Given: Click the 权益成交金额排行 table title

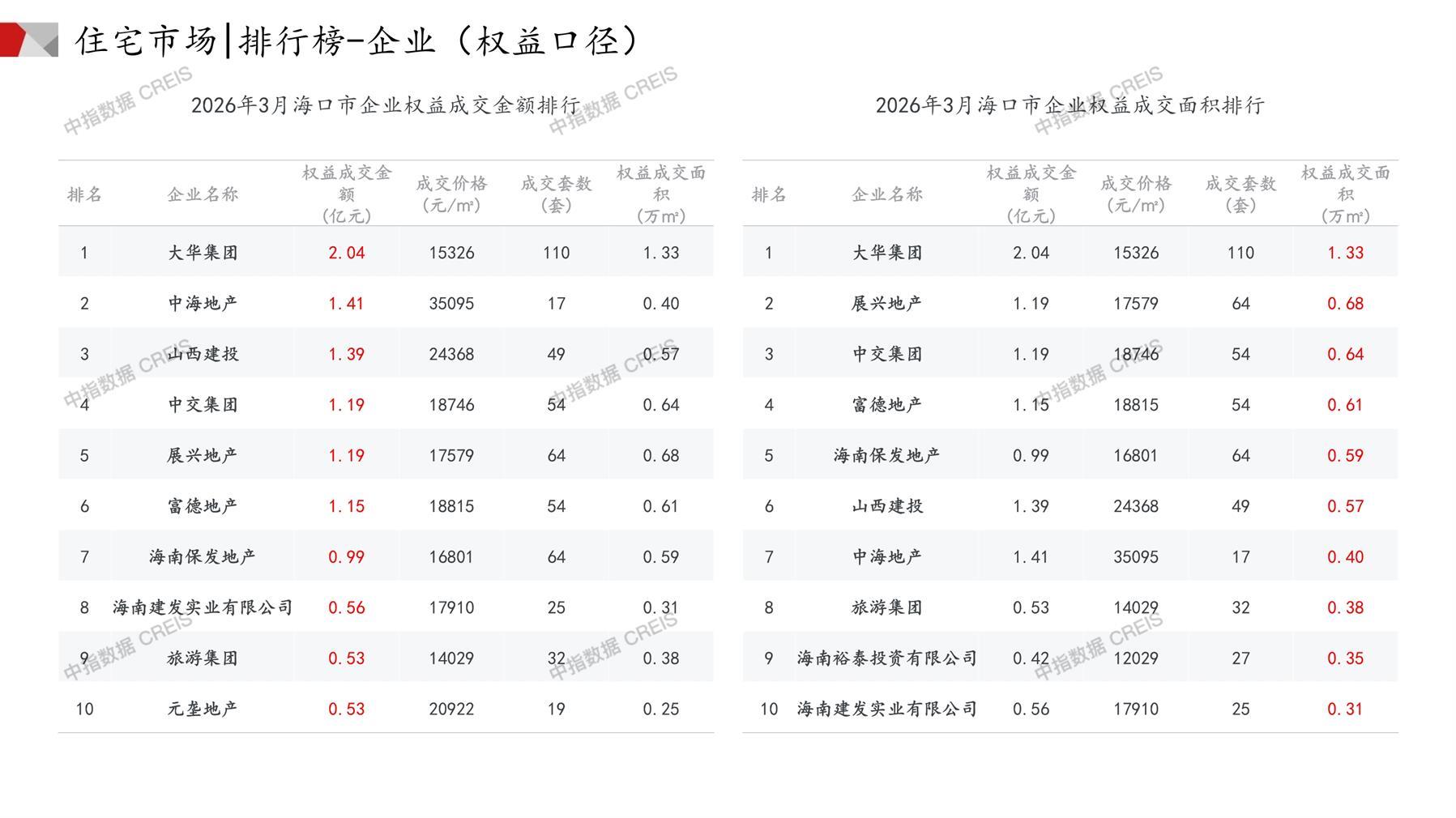Looking at the screenshot, I should point(386,105).
